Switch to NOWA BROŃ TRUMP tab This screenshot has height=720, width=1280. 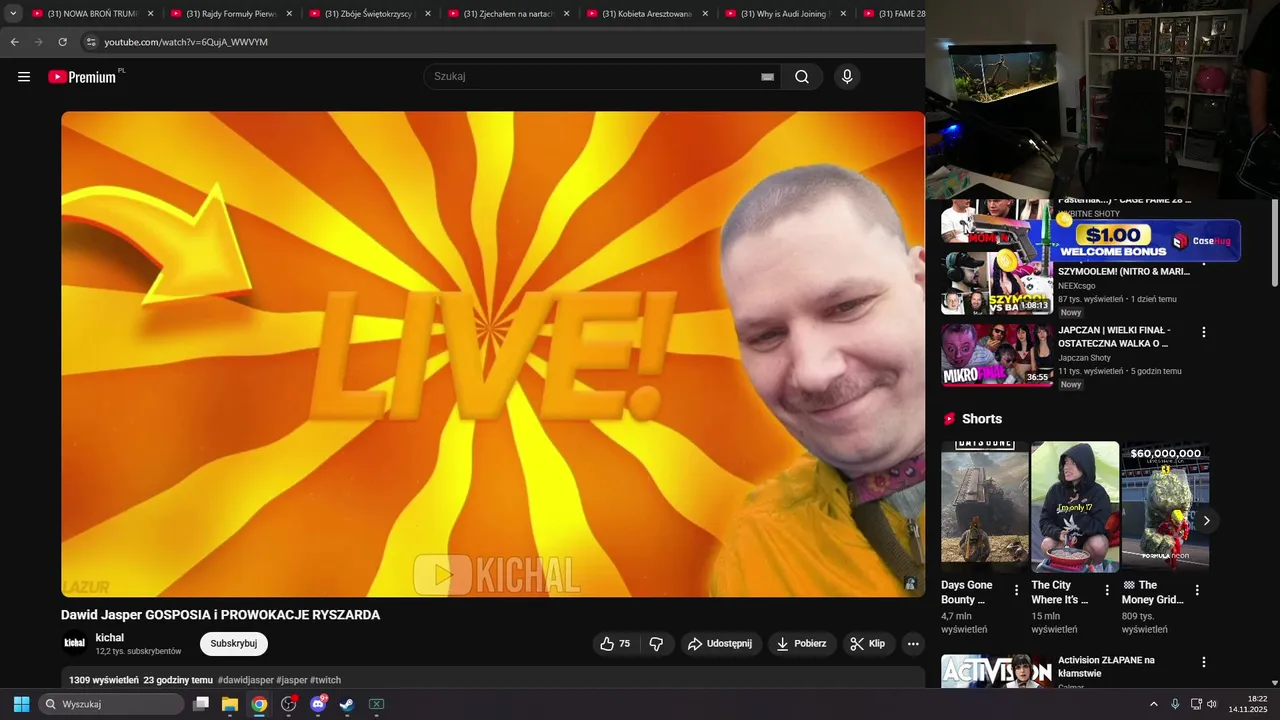[x=93, y=14]
